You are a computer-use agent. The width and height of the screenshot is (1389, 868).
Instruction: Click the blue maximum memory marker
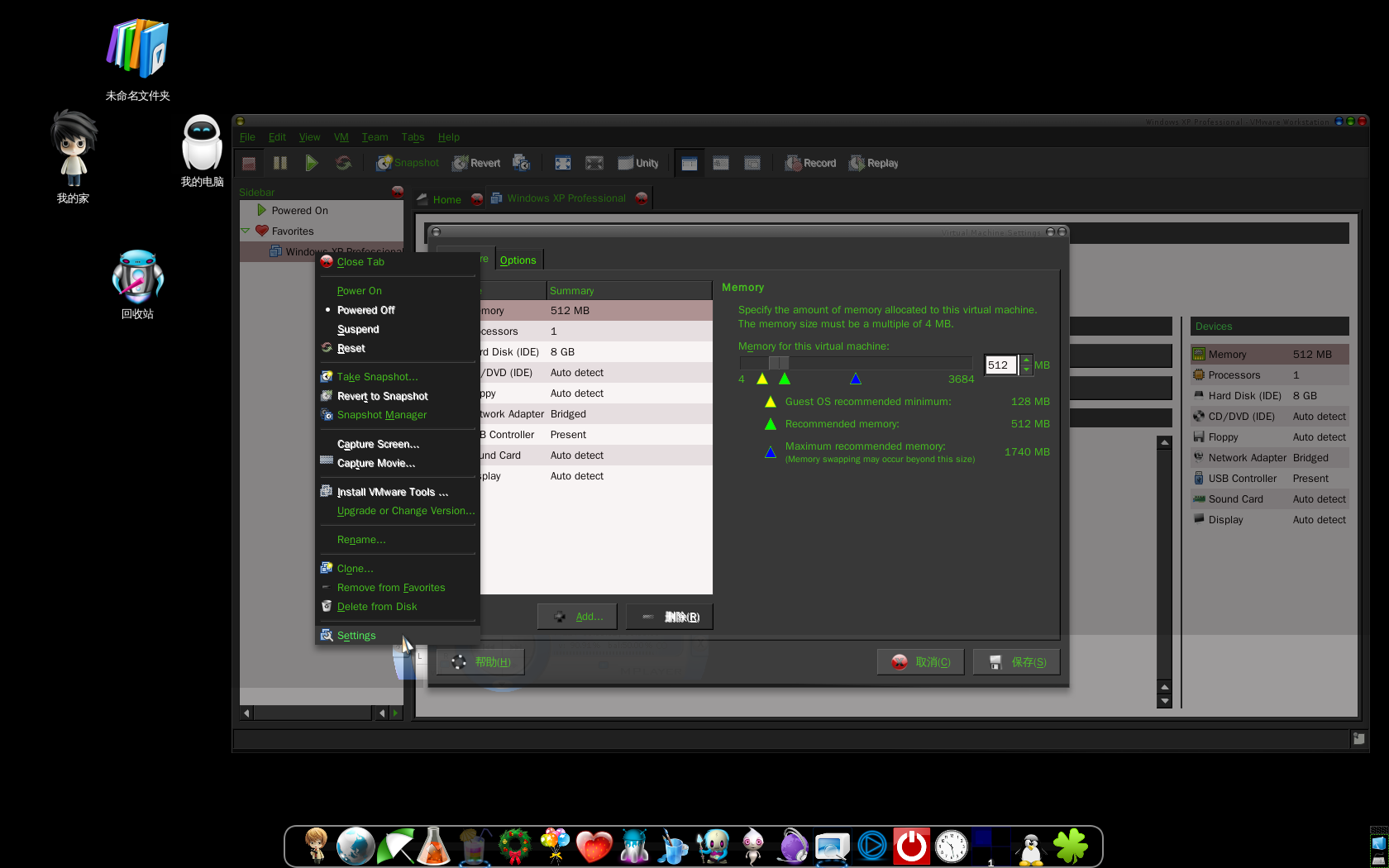pyautogui.click(x=856, y=379)
